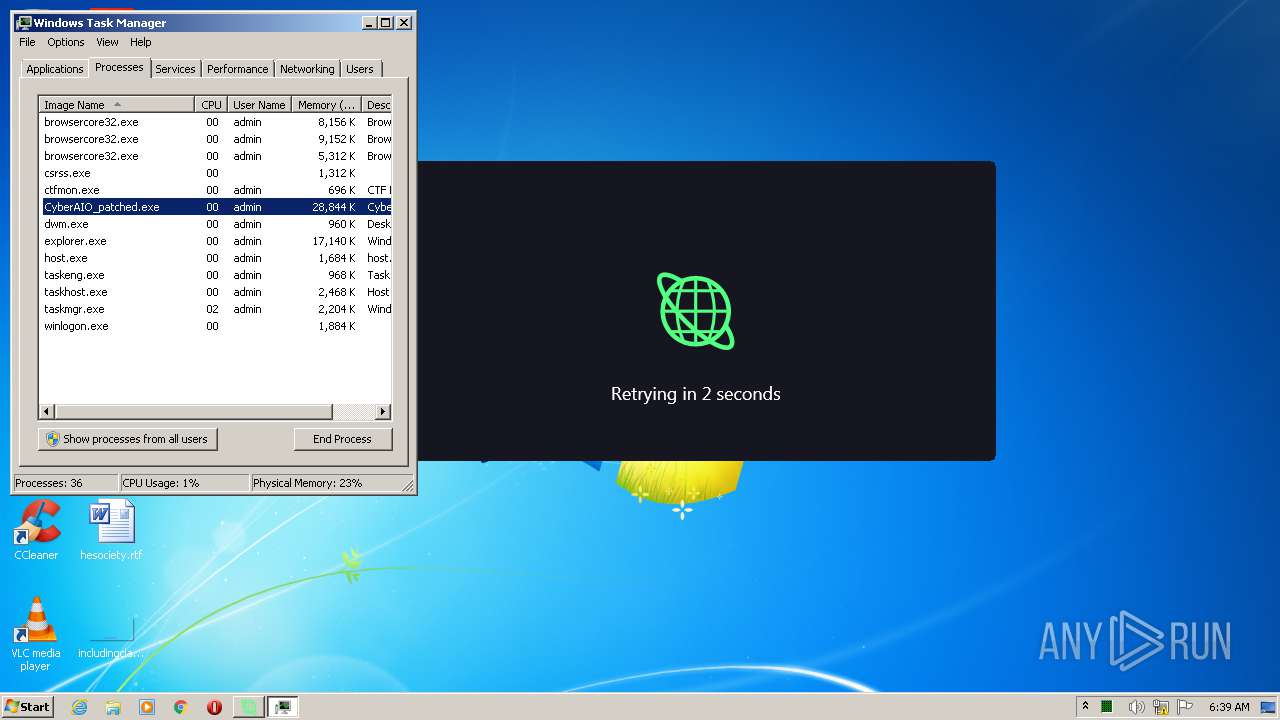The width and height of the screenshot is (1280, 720).
Task: Open the Options menu in Task Manager
Action: point(66,42)
